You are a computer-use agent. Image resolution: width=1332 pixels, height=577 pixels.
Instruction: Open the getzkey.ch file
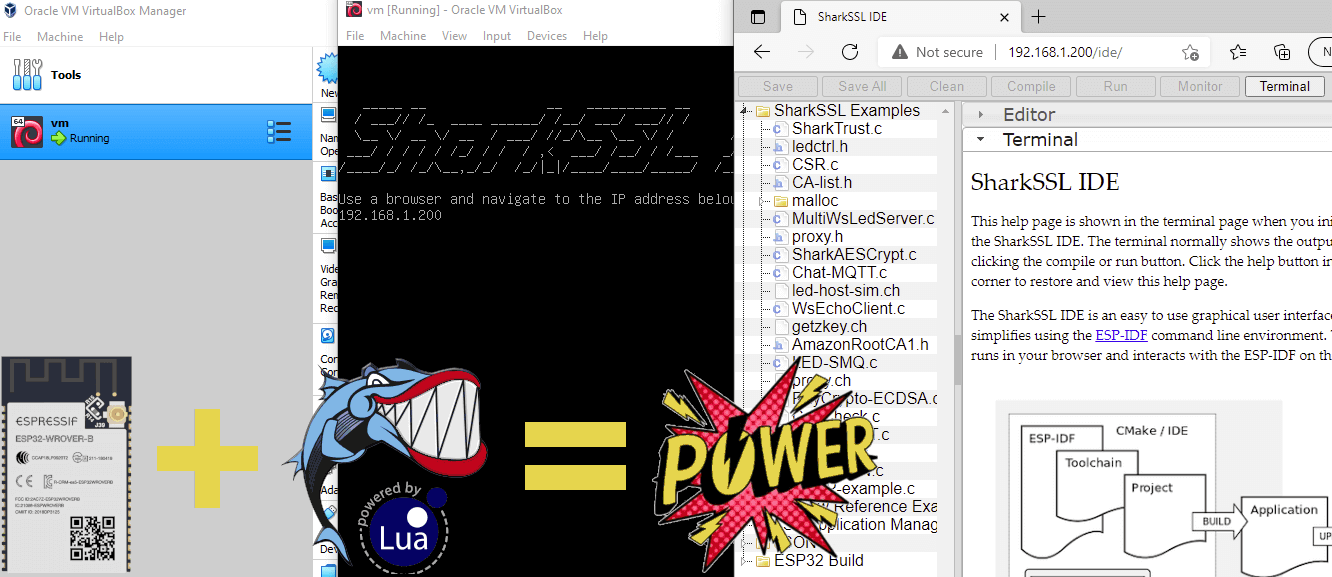[x=829, y=327]
